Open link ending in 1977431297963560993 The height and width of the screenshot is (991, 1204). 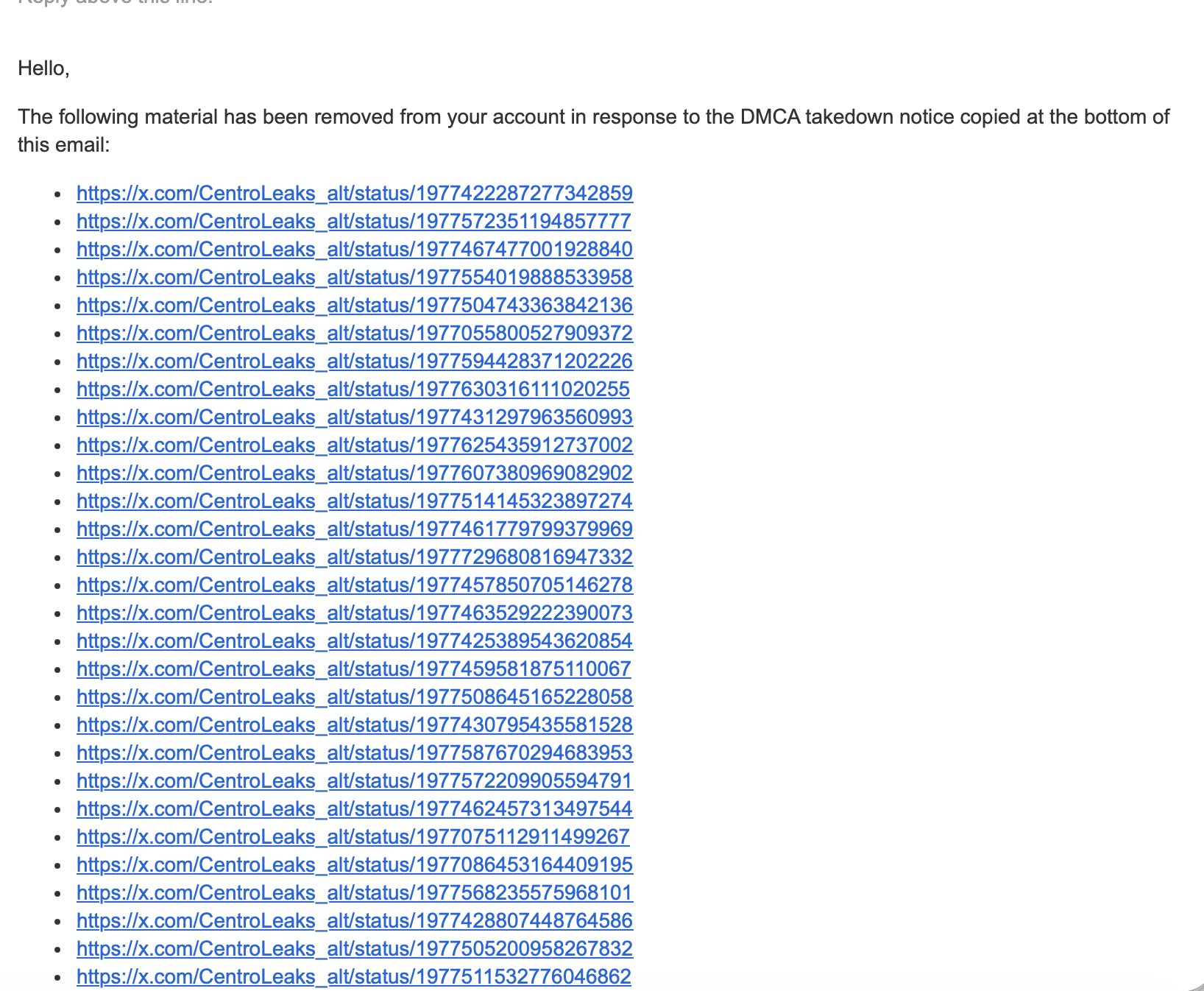355,417
